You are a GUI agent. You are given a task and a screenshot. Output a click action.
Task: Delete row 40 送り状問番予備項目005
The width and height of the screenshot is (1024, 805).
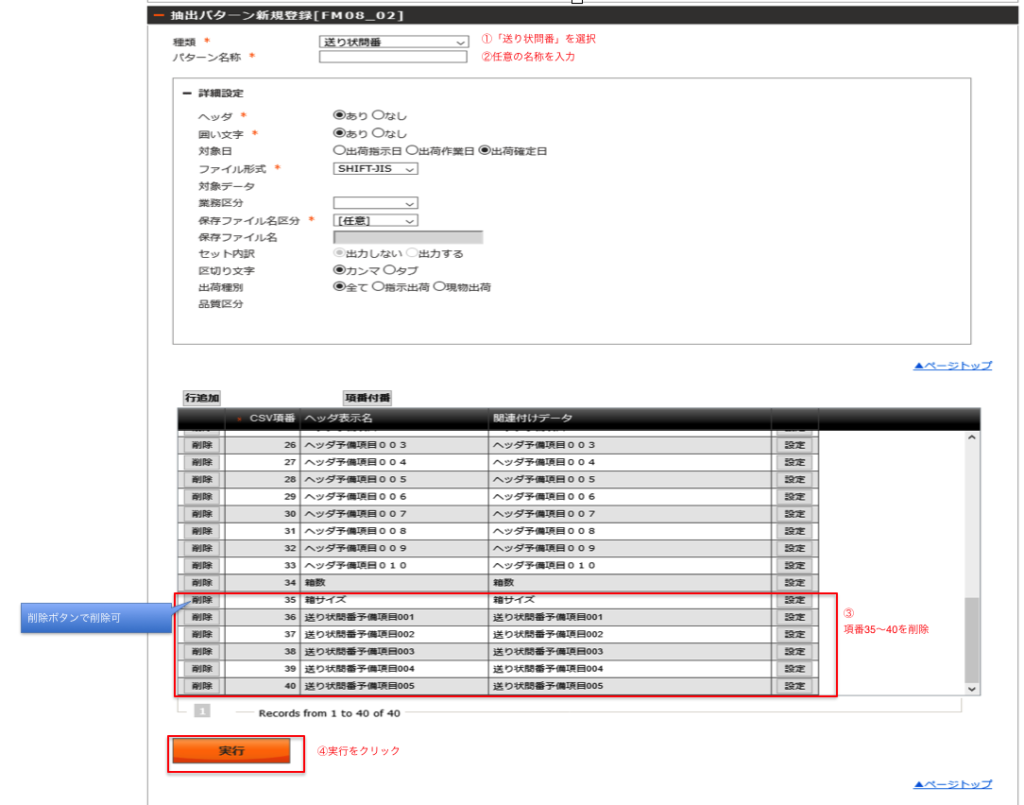click(202, 686)
